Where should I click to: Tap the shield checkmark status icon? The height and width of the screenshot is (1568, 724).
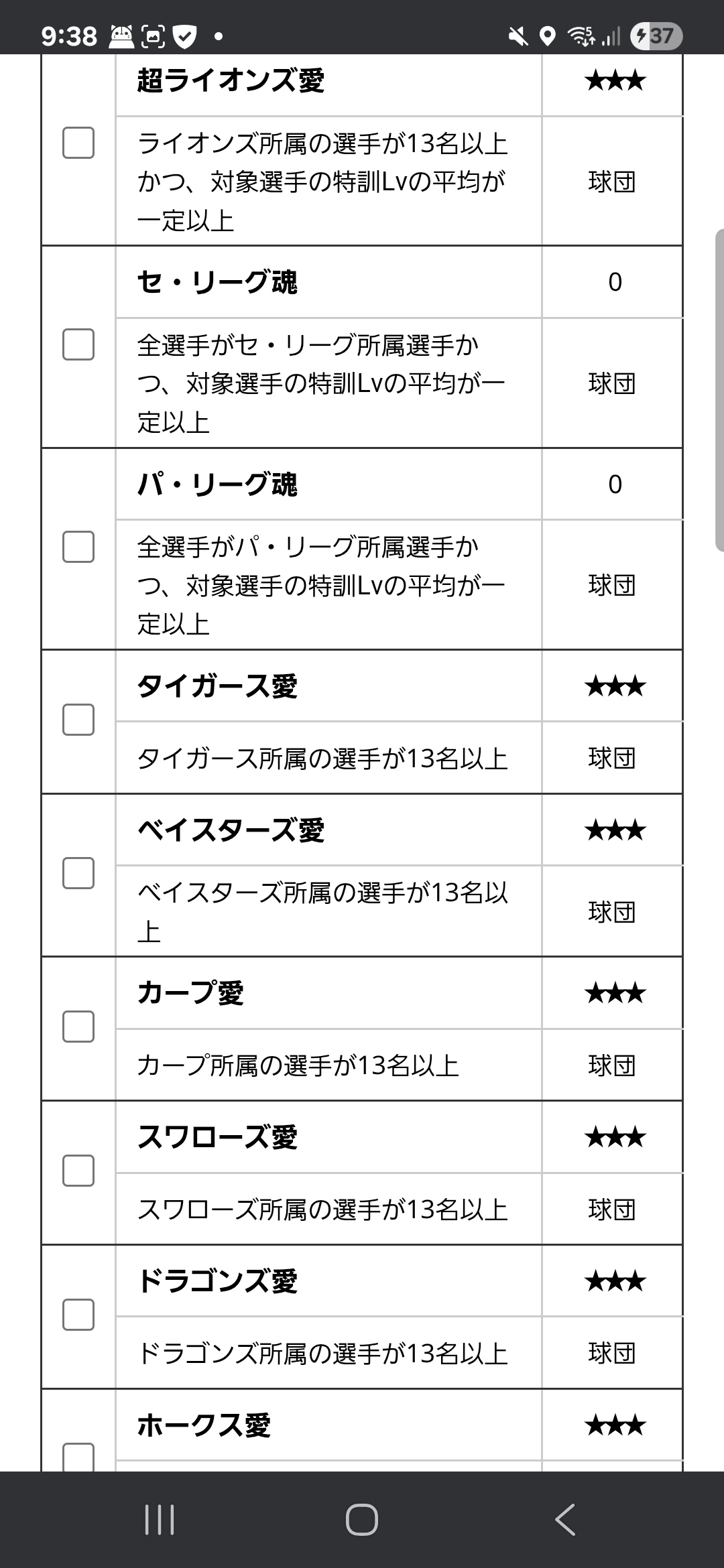[x=185, y=36]
